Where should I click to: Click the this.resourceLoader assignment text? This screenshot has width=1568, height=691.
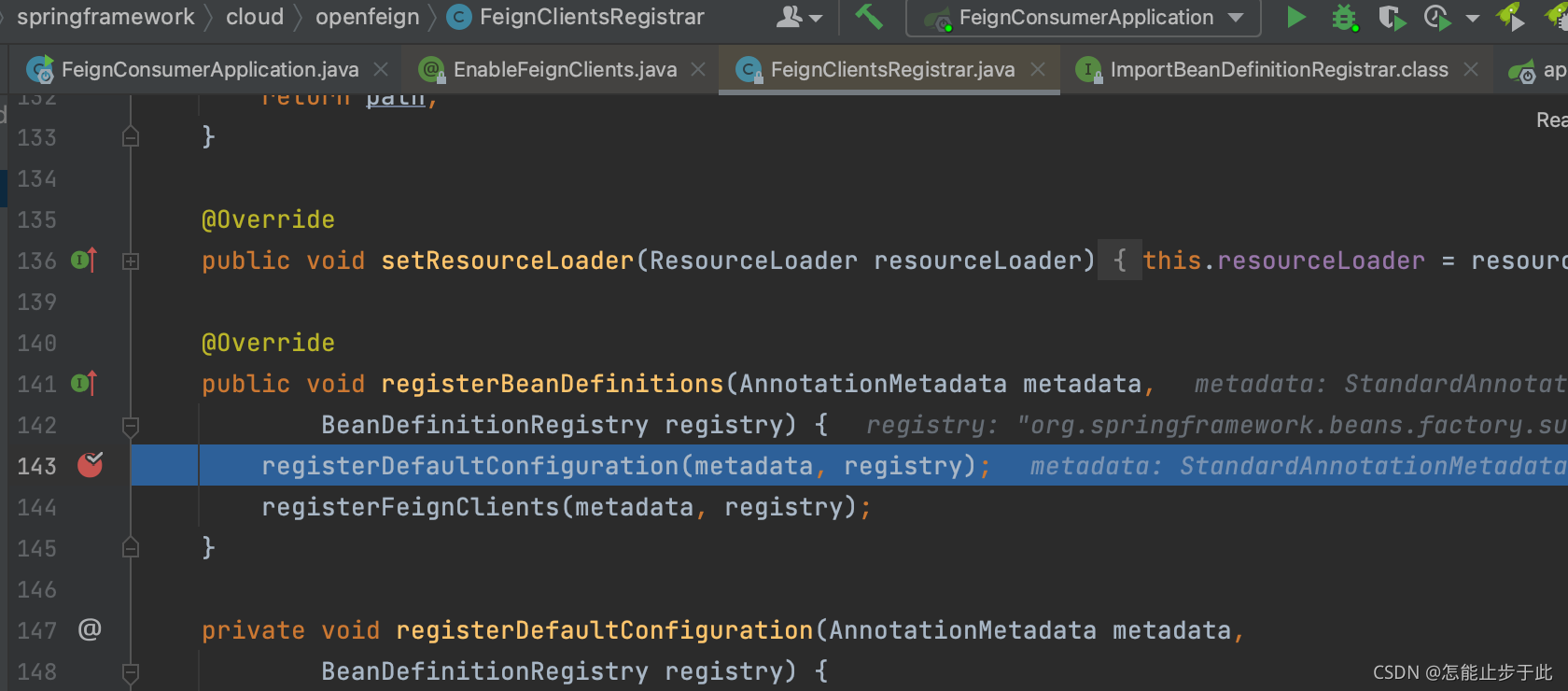click(x=1284, y=261)
